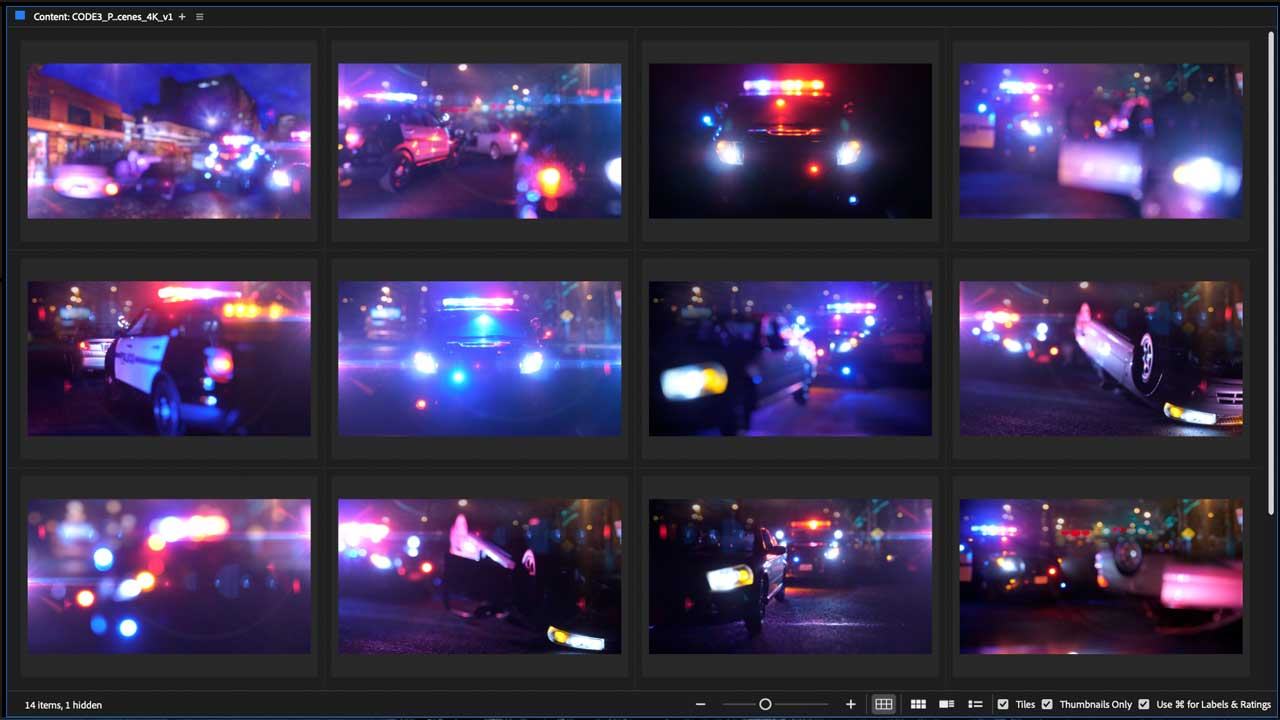The height and width of the screenshot is (720, 1280).
Task: Select the Content: CODE3_P..cenes_4K_v1 tab
Action: click(x=102, y=17)
